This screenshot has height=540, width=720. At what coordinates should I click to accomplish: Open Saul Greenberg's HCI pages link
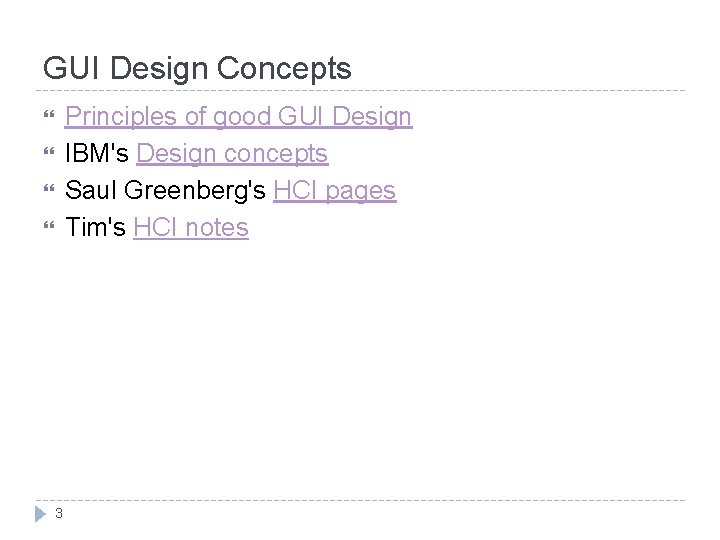point(335,191)
